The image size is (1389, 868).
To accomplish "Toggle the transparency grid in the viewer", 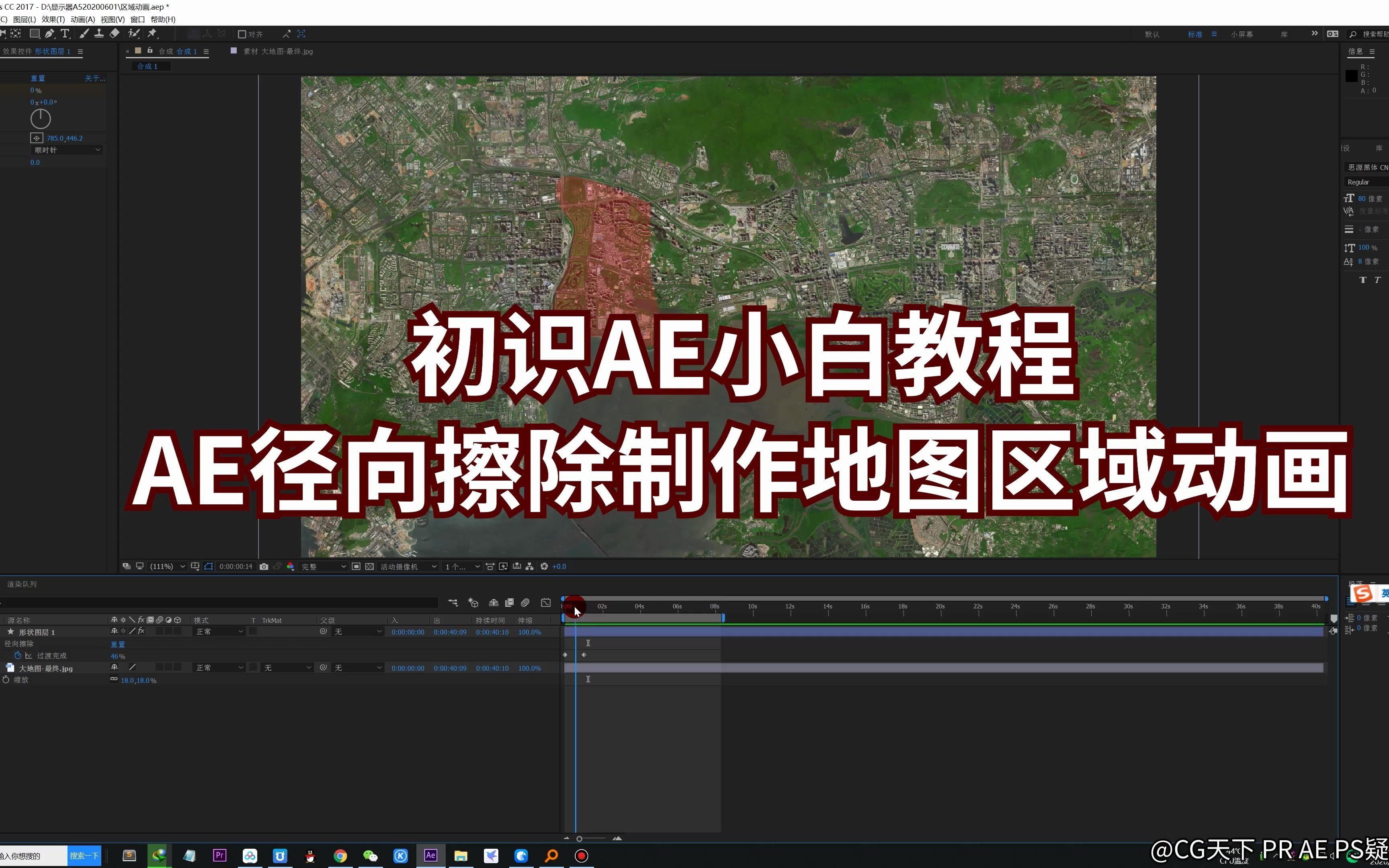I will 370,566.
